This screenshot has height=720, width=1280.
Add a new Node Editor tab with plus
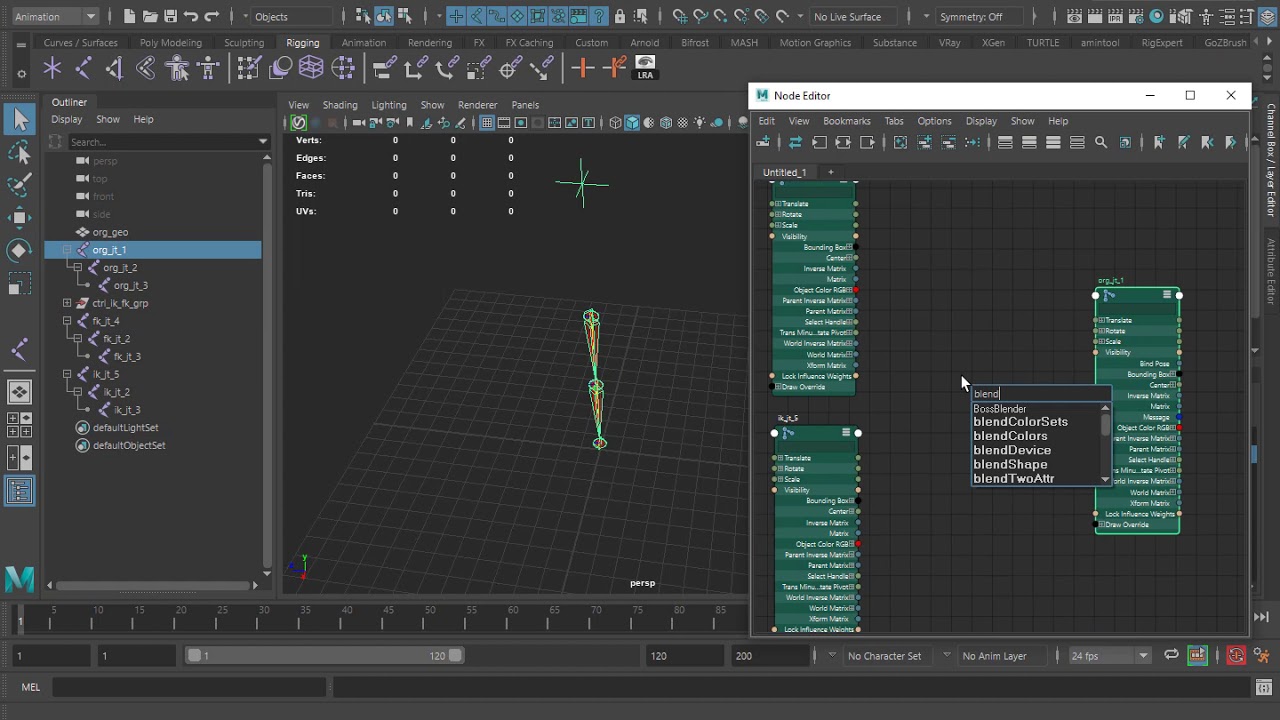pyautogui.click(x=830, y=172)
